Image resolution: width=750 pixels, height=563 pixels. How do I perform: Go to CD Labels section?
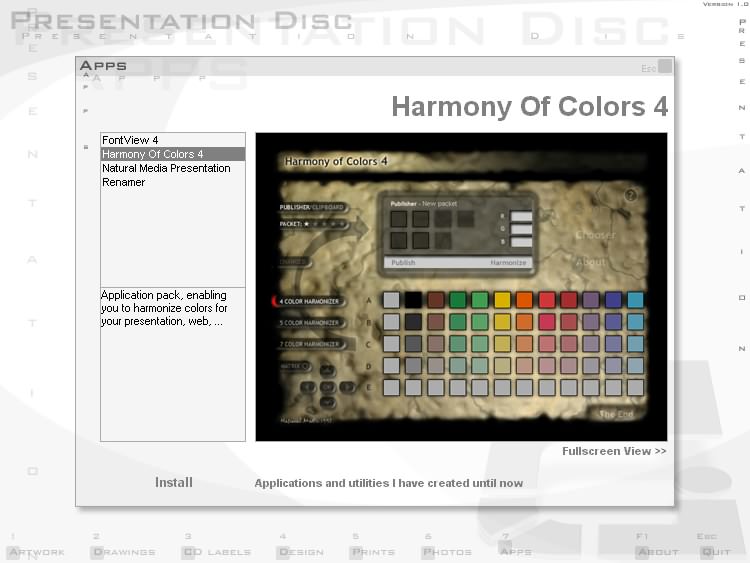click(x=217, y=552)
